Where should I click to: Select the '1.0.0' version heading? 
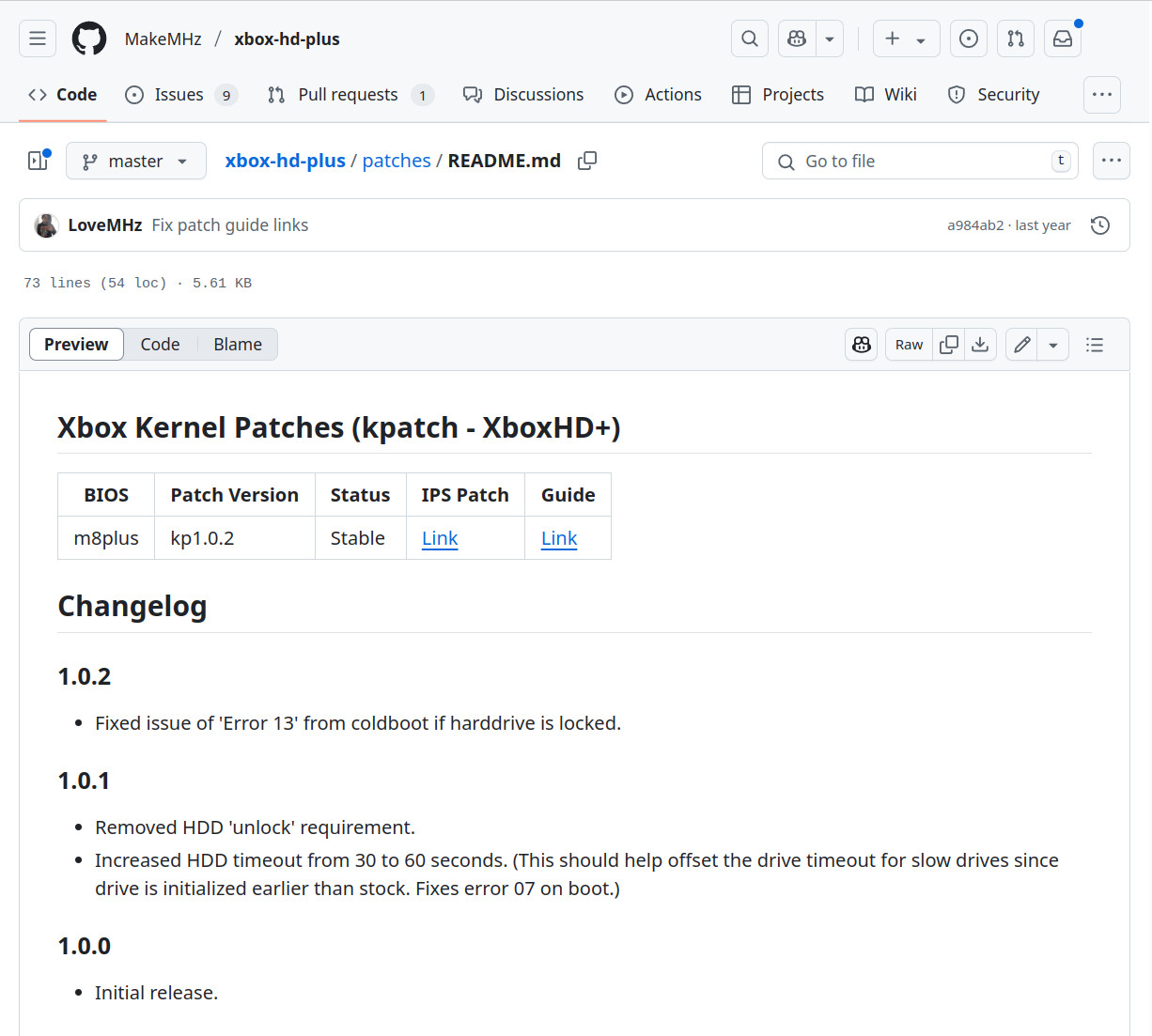(85, 946)
